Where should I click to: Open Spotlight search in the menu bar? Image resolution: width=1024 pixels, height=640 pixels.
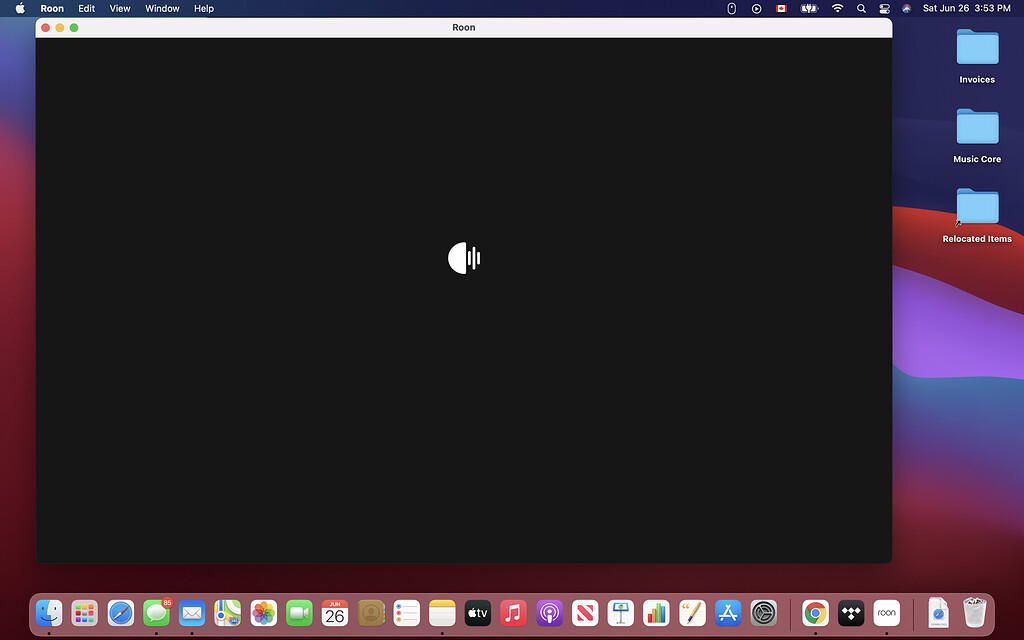click(x=861, y=8)
